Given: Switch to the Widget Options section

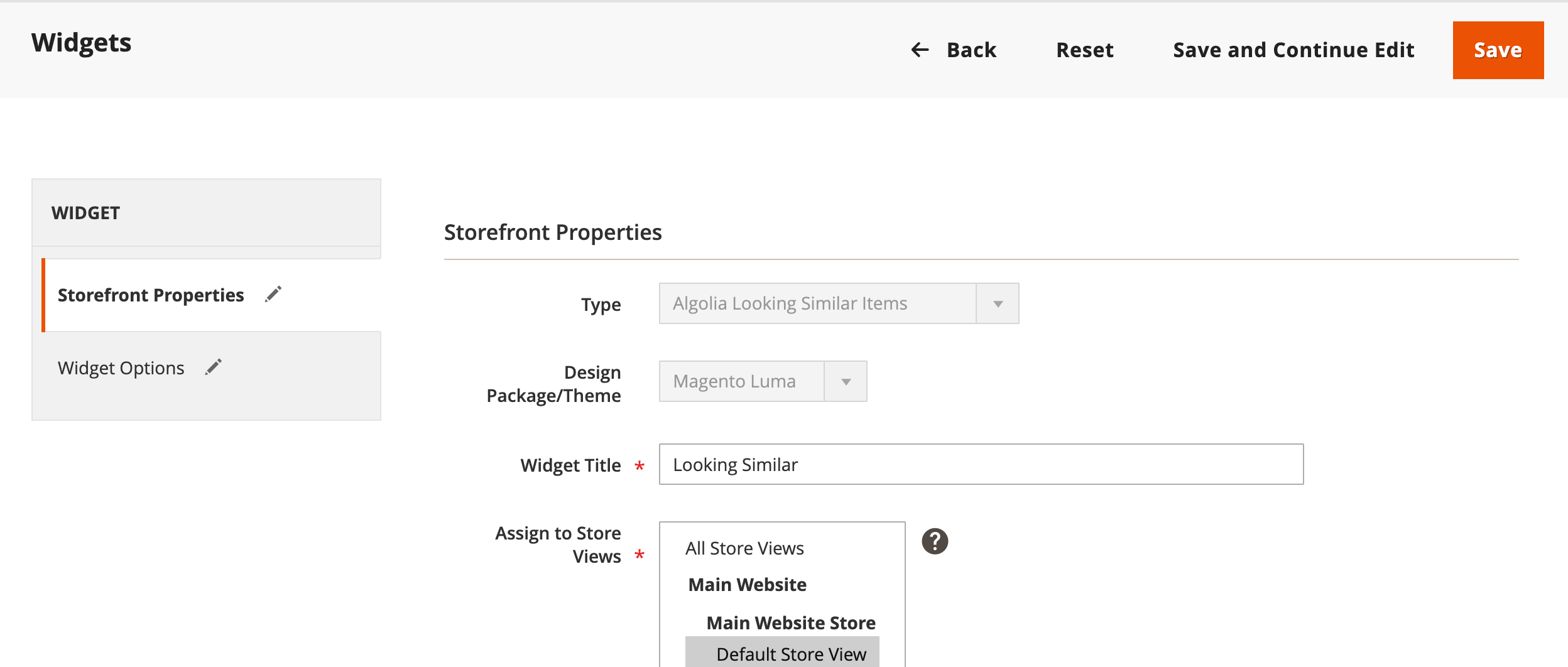Looking at the screenshot, I should pyautogui.click(x=121, y=366).
